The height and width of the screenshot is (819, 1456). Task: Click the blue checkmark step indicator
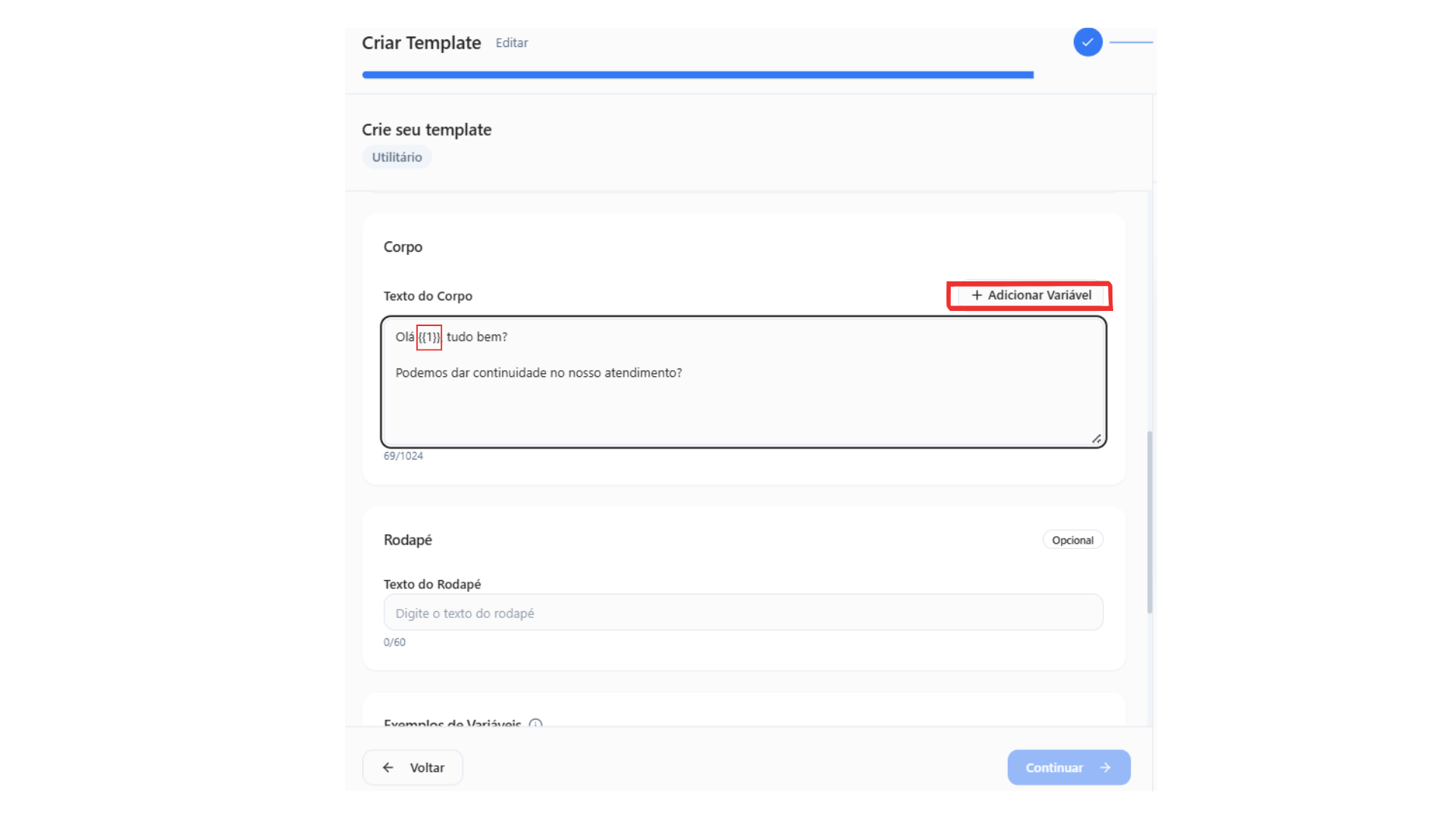[1087, 42]
